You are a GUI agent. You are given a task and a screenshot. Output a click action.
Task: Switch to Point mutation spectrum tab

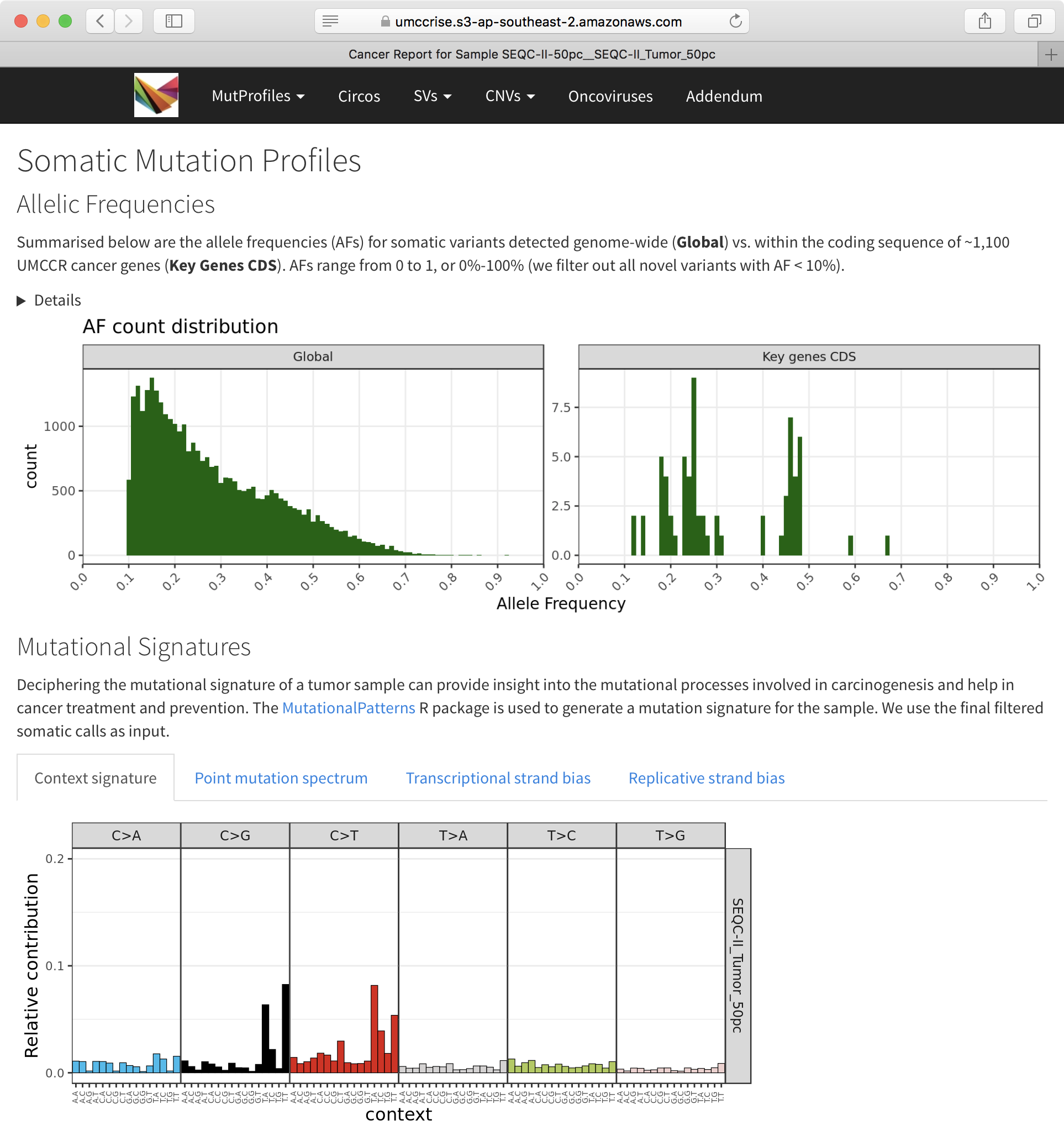[x=281, y=778]
